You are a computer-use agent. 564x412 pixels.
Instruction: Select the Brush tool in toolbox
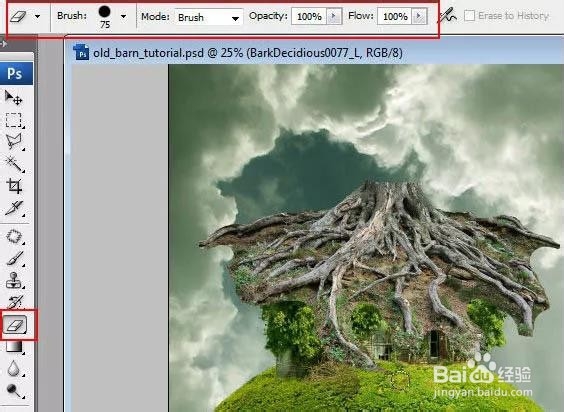pyautogui.click(x=14, y=259)
